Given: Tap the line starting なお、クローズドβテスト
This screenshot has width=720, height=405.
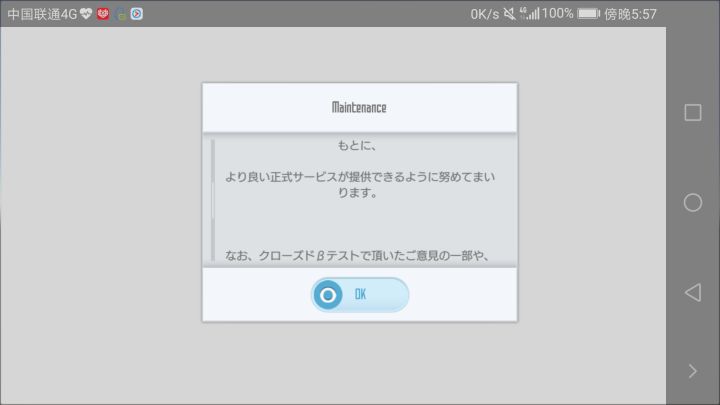Looking at the screenshot, I should 357,255.
